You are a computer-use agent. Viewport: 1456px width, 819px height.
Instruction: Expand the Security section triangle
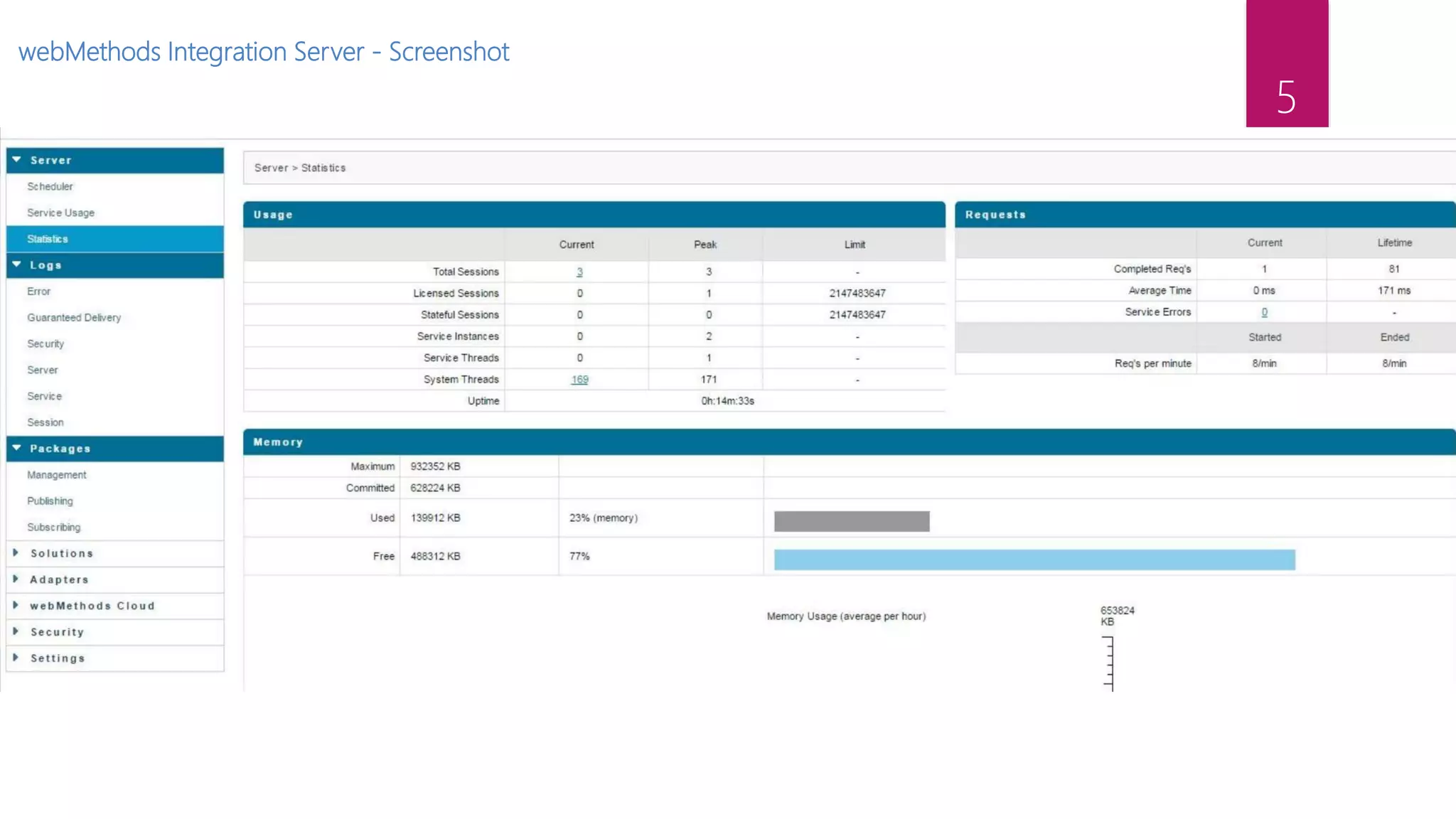(16, 632)
